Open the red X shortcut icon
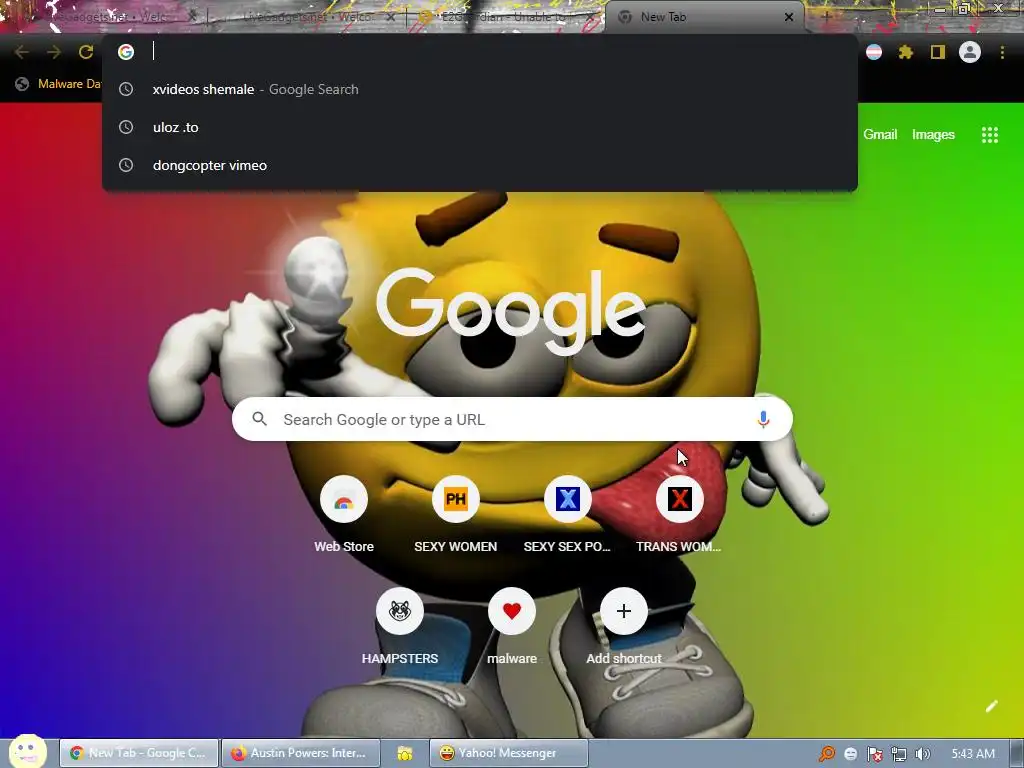The height and width of the screenshot is (768, 1024). pos(680,500)
